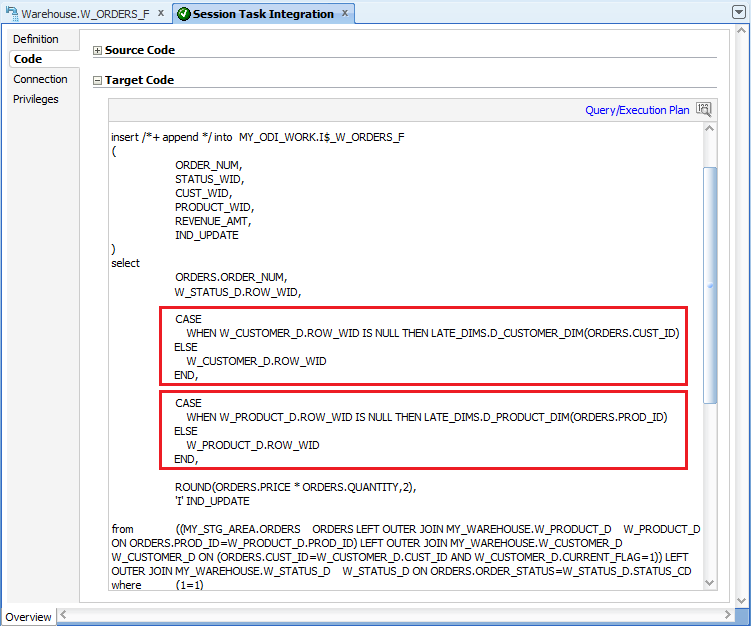Collapse the Target Code section

point(97,80)
